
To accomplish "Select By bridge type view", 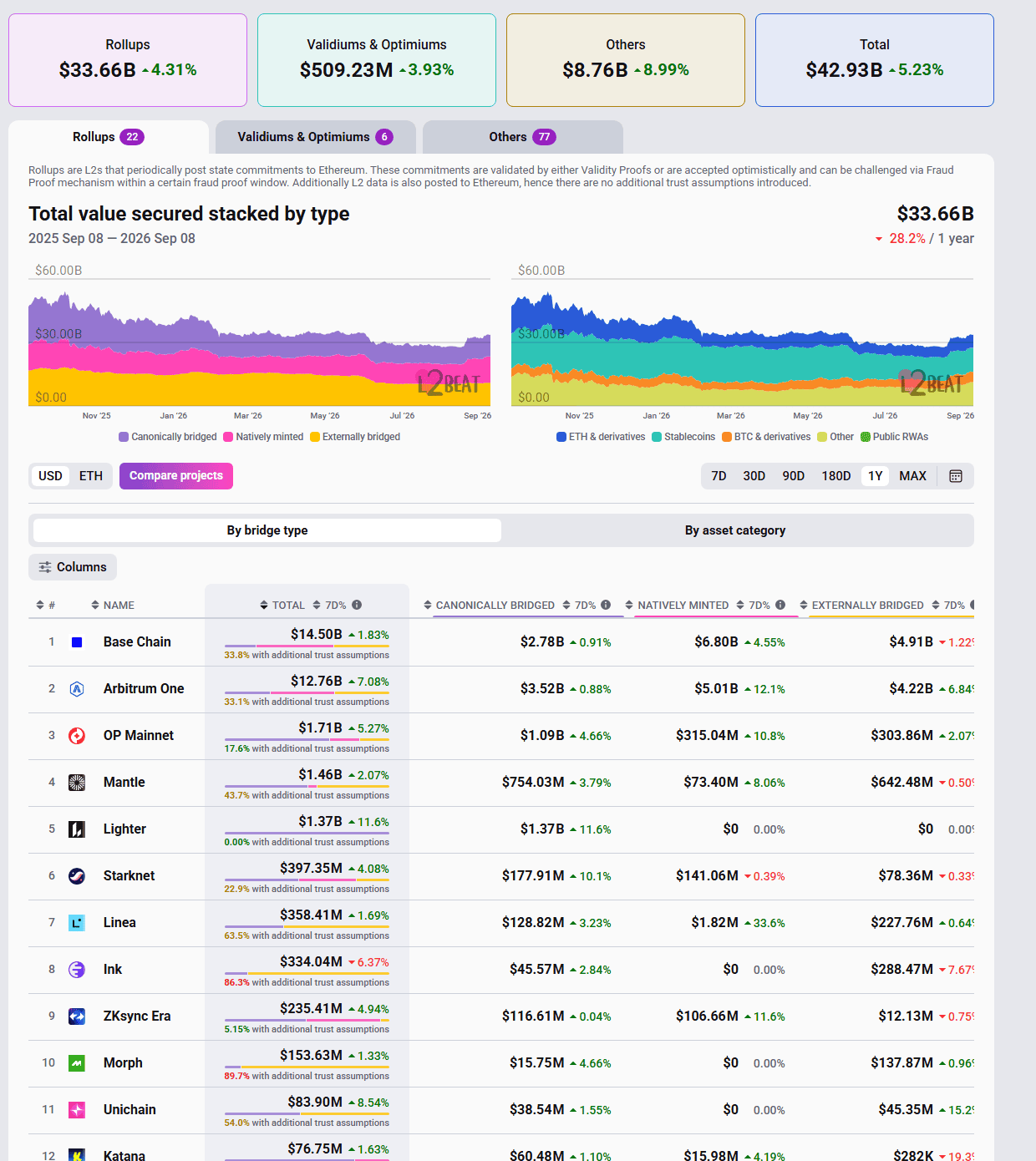I will point(267,530).
